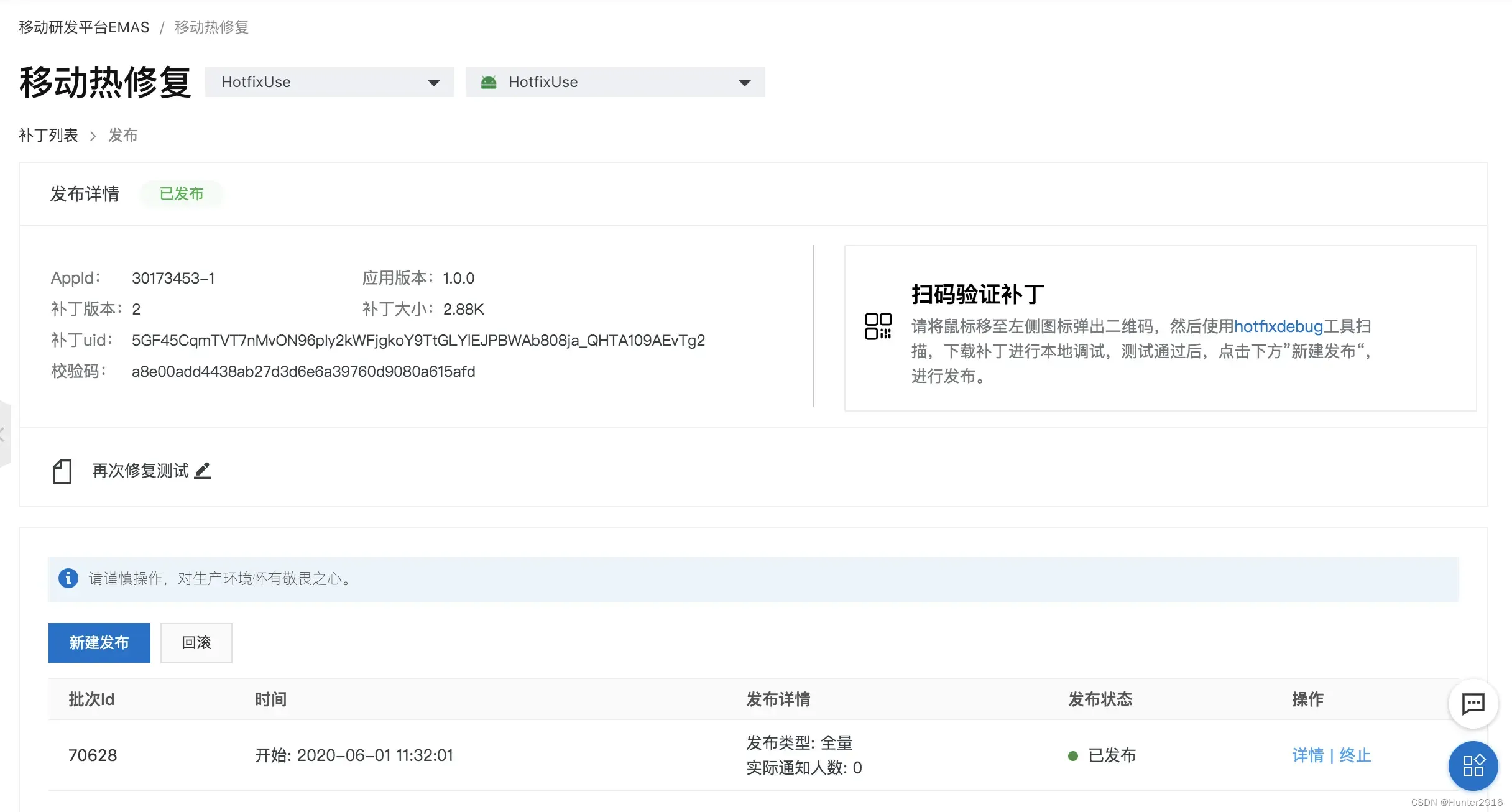The image size is (1512, 812).
Task: Click the 补丁大小 value 2.88K
Action: tap(464, 309)
